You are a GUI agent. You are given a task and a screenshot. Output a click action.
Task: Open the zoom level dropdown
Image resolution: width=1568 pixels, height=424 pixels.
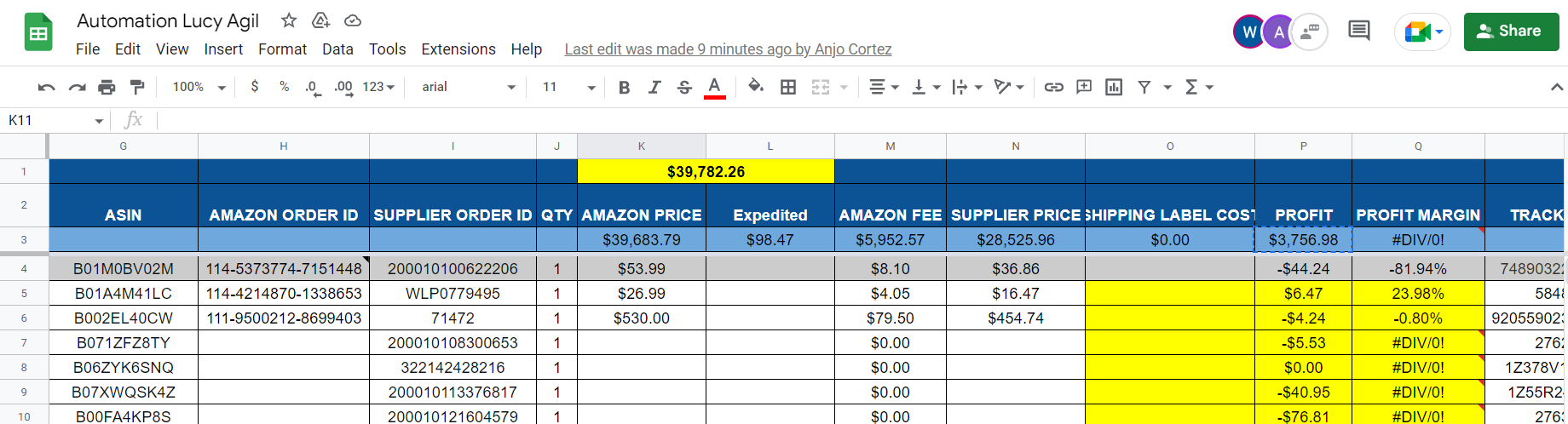click(199, 87)
